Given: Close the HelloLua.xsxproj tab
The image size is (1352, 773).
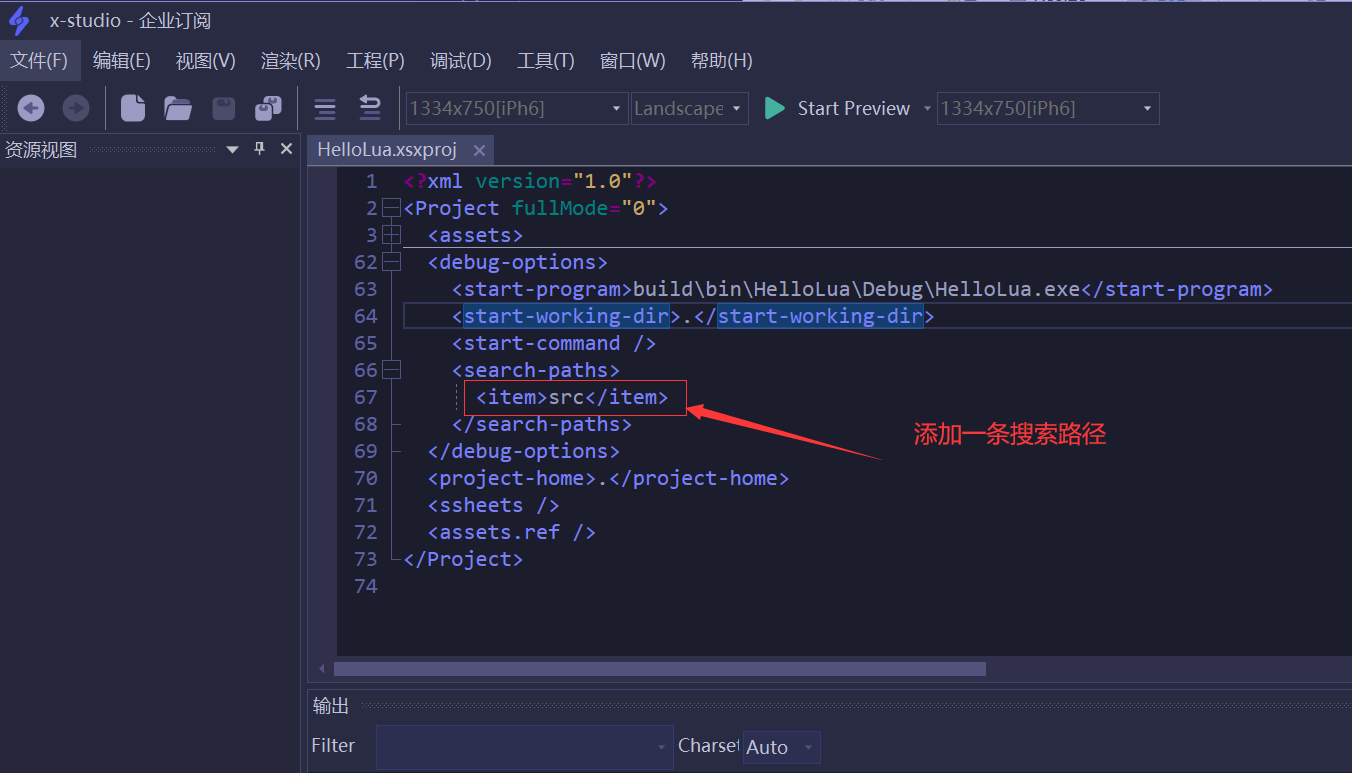Looking at the screenshot, I should [x=479, y=150].
